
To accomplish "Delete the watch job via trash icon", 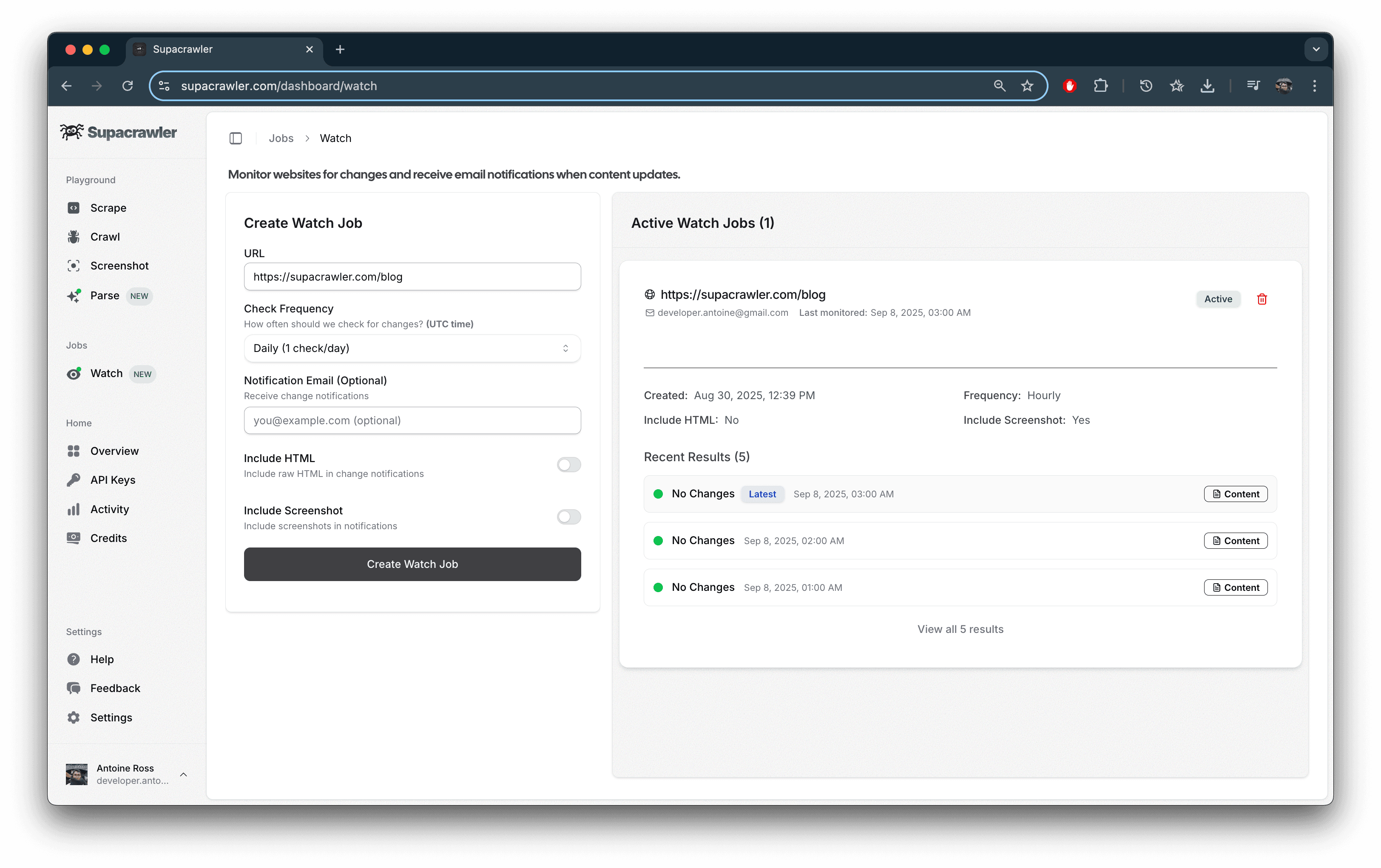I will (1262, 299).
